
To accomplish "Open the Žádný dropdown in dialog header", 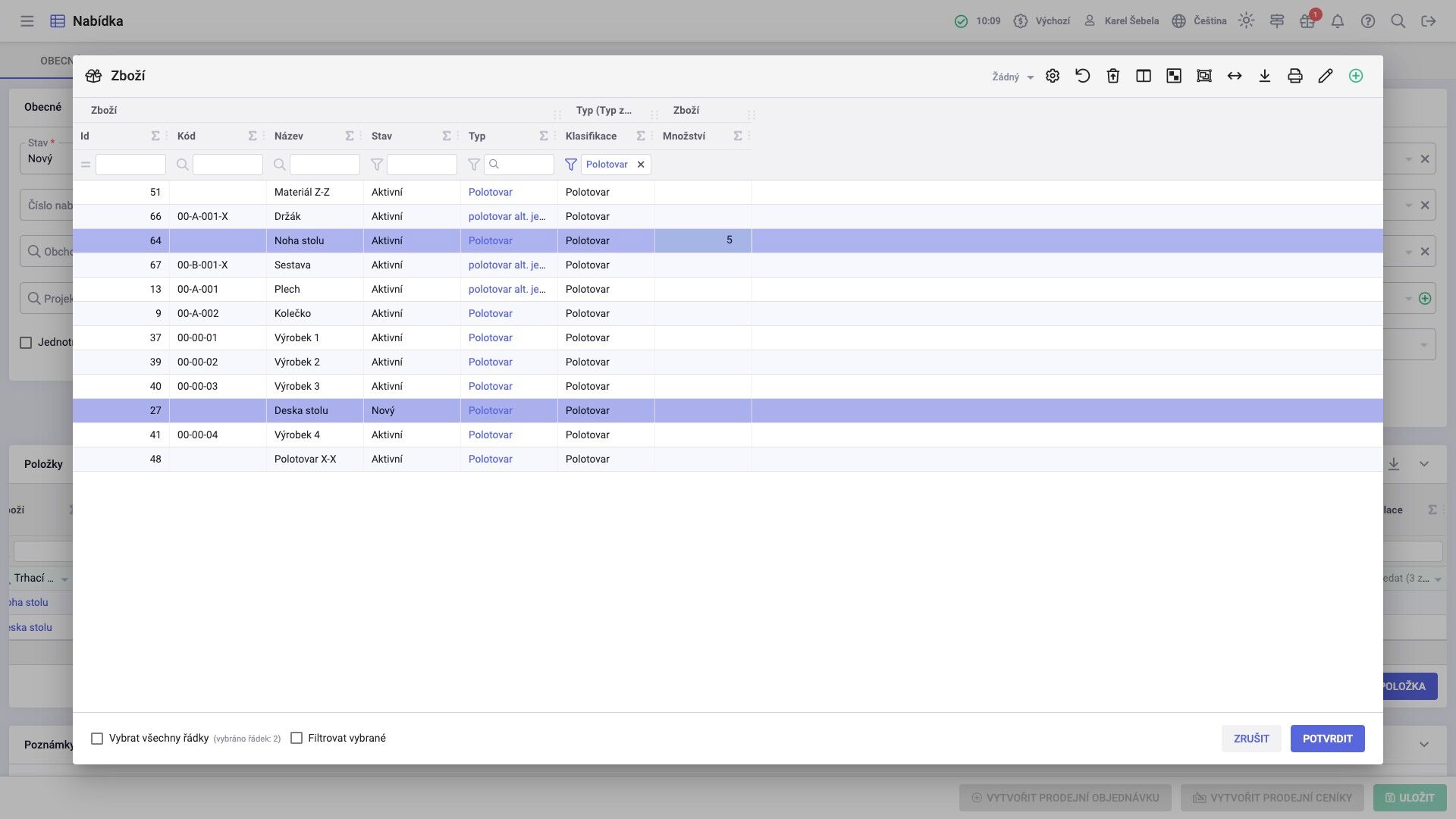I will (x=1012, y=77).
